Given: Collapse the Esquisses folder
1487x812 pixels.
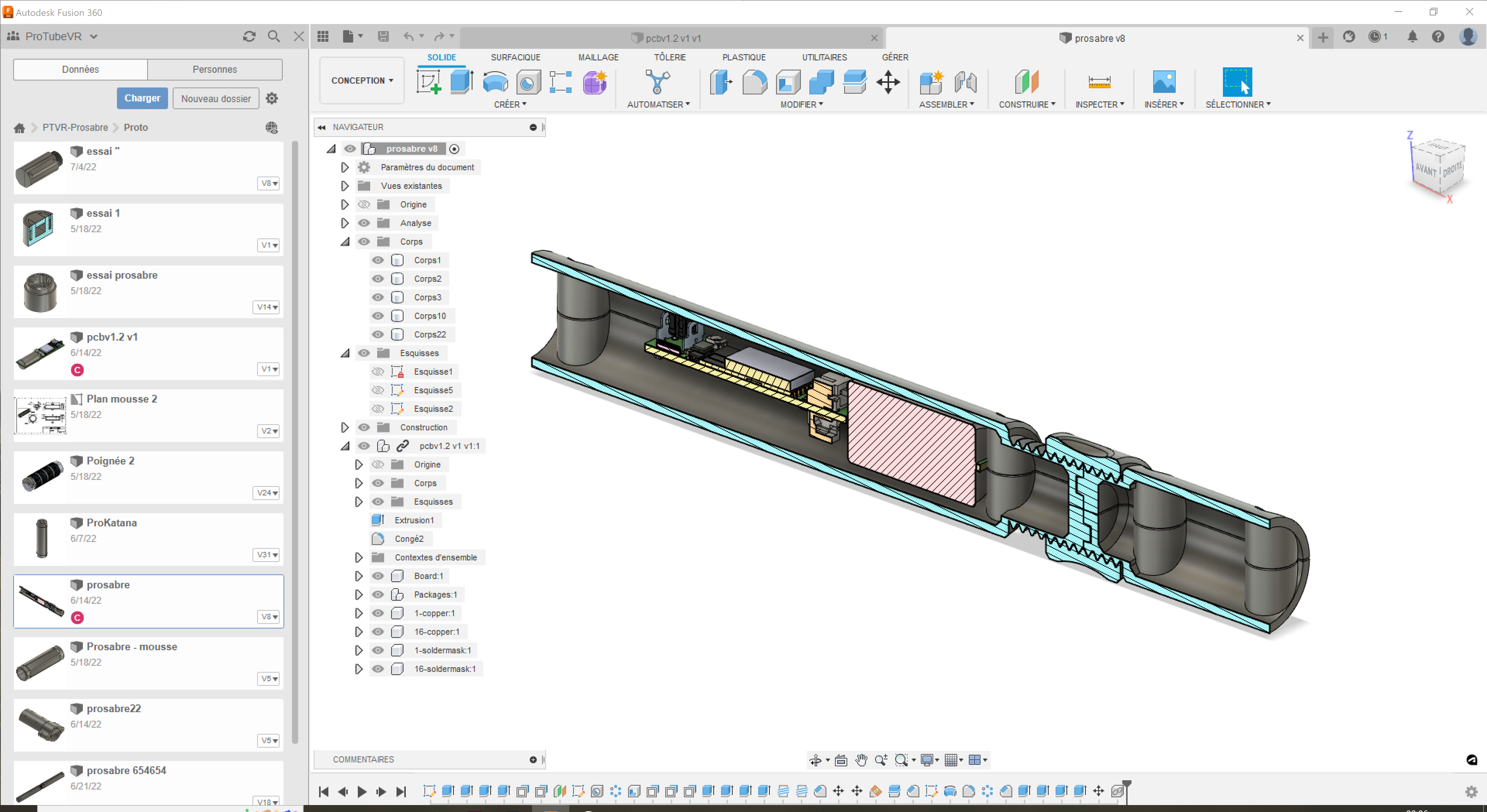Looking at the screenshot, I should [345, 353].
